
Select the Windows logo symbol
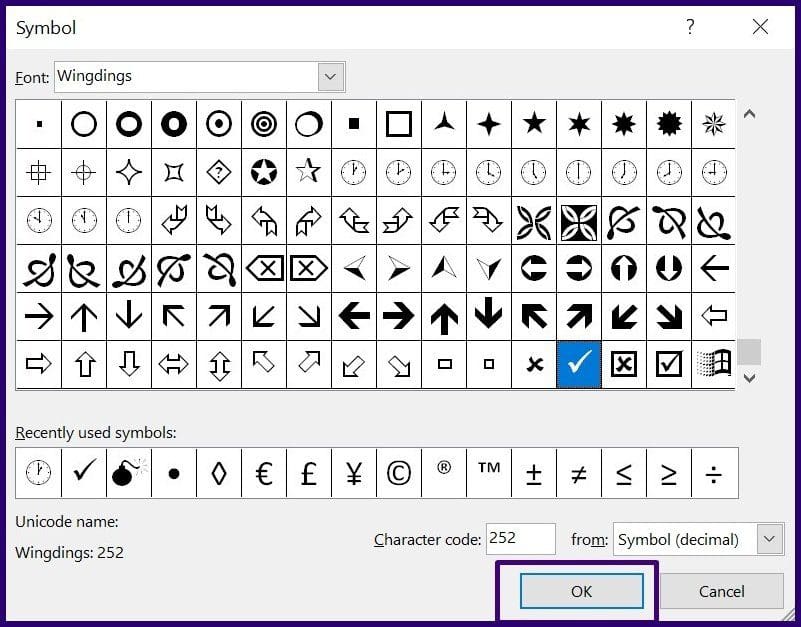[713, 364]
